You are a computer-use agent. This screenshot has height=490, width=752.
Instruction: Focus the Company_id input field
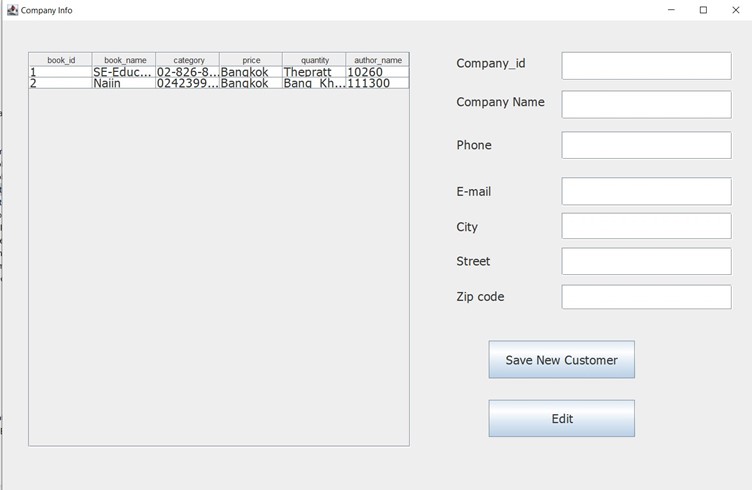coord(646,66)
